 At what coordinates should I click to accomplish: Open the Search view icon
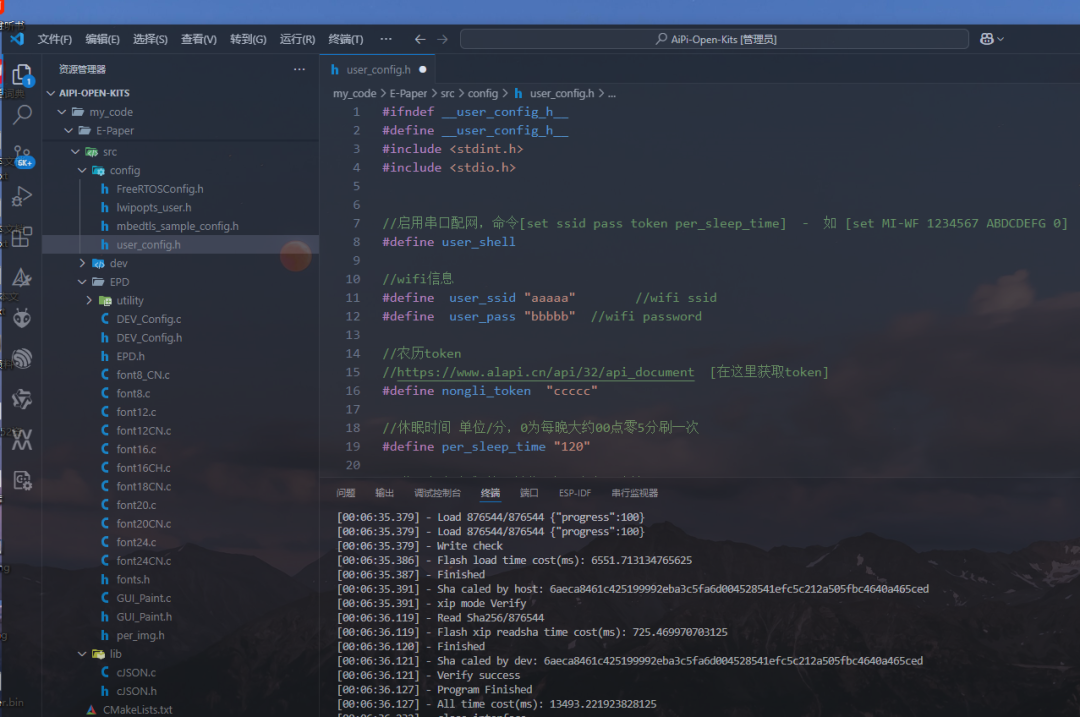point(22,114)
